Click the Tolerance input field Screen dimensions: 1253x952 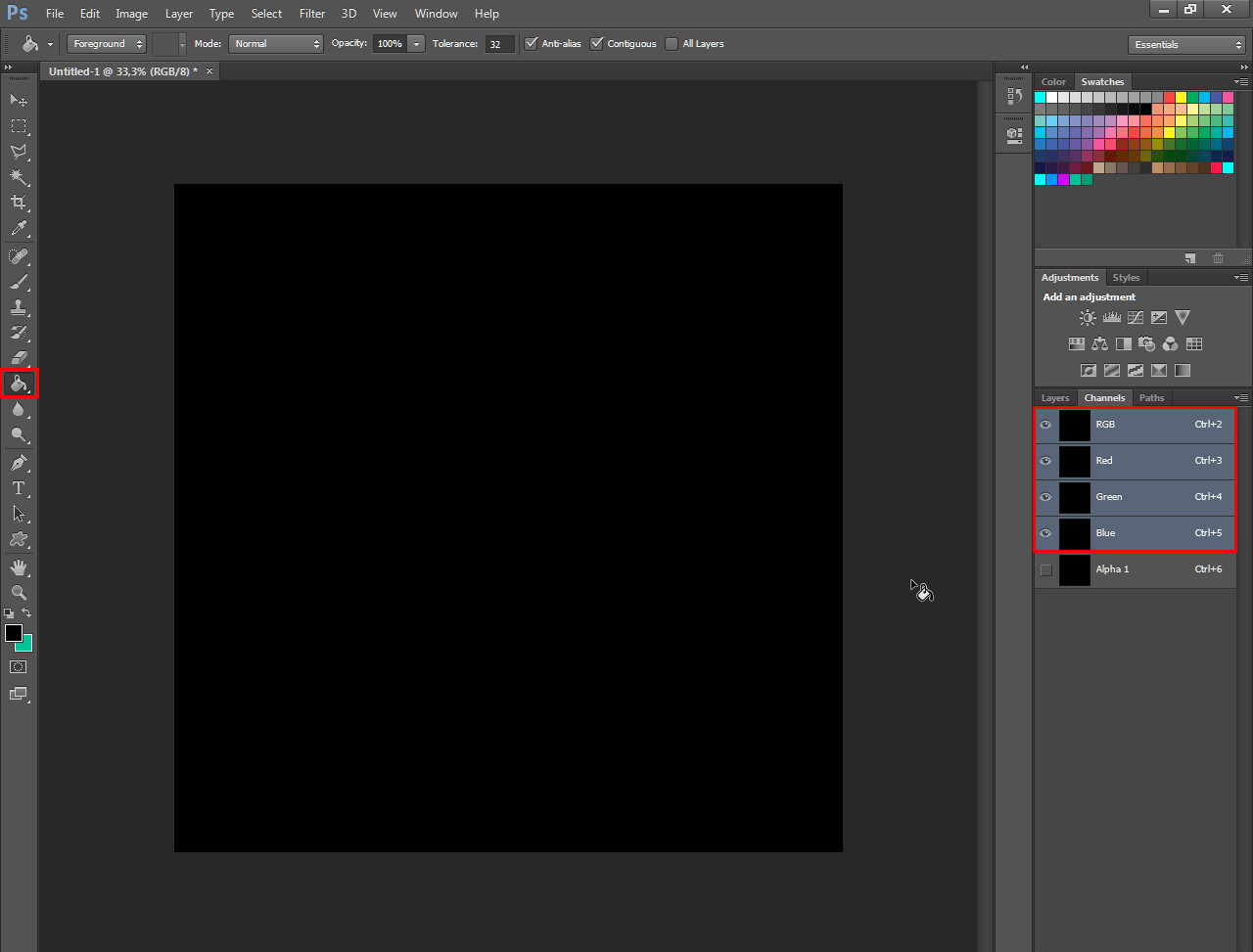pyautogui.click(x=499, y=44)
